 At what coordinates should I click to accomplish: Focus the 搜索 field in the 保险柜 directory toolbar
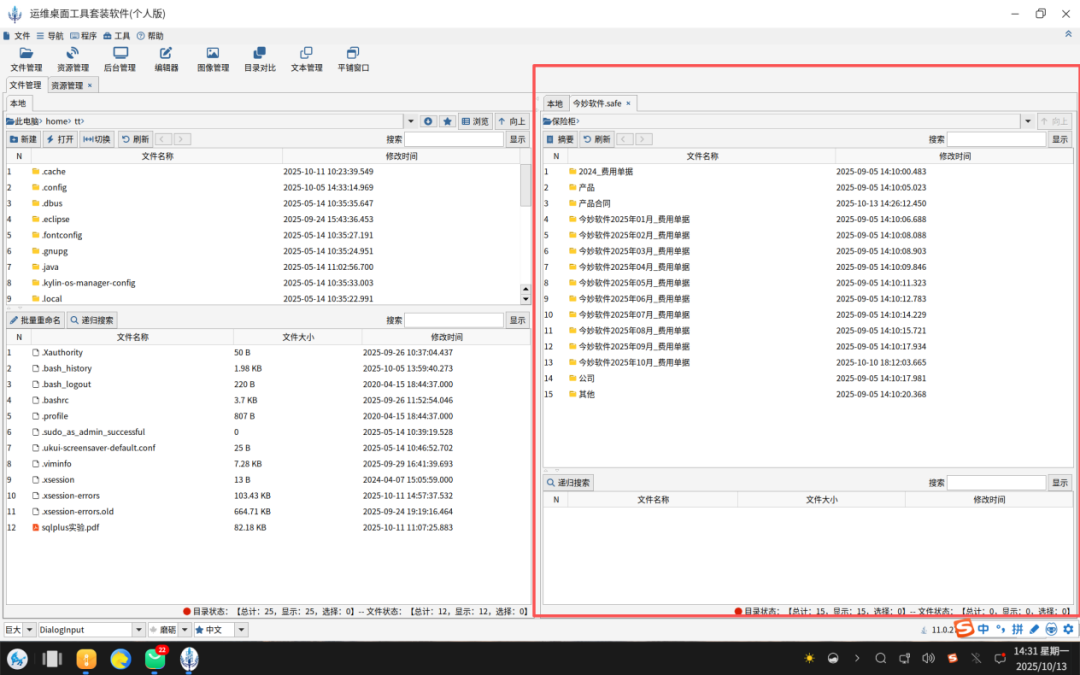[x=996, y=139]
